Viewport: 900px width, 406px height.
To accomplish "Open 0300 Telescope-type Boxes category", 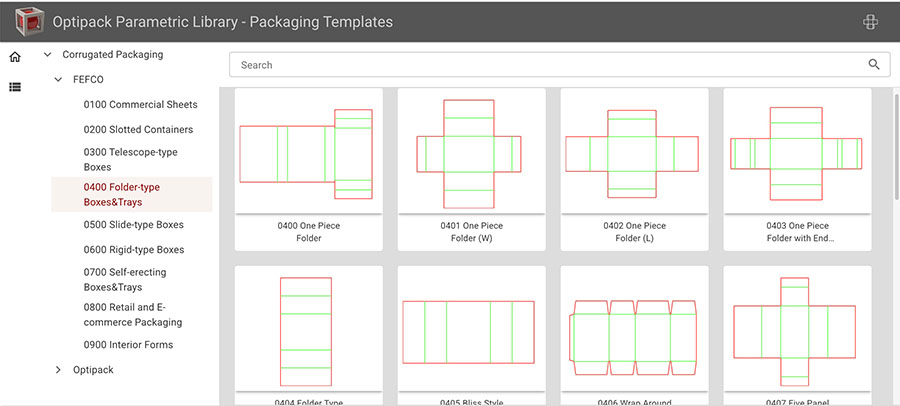I will (131, 160).
